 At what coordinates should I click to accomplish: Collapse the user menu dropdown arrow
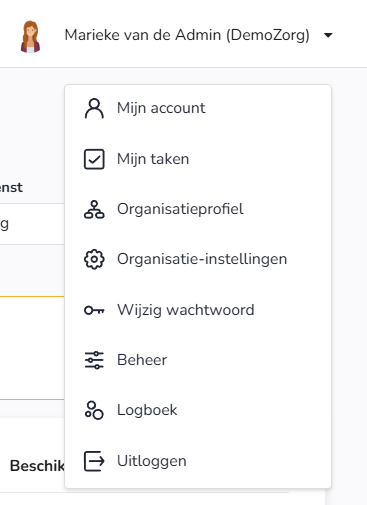(x=328, y=35)
